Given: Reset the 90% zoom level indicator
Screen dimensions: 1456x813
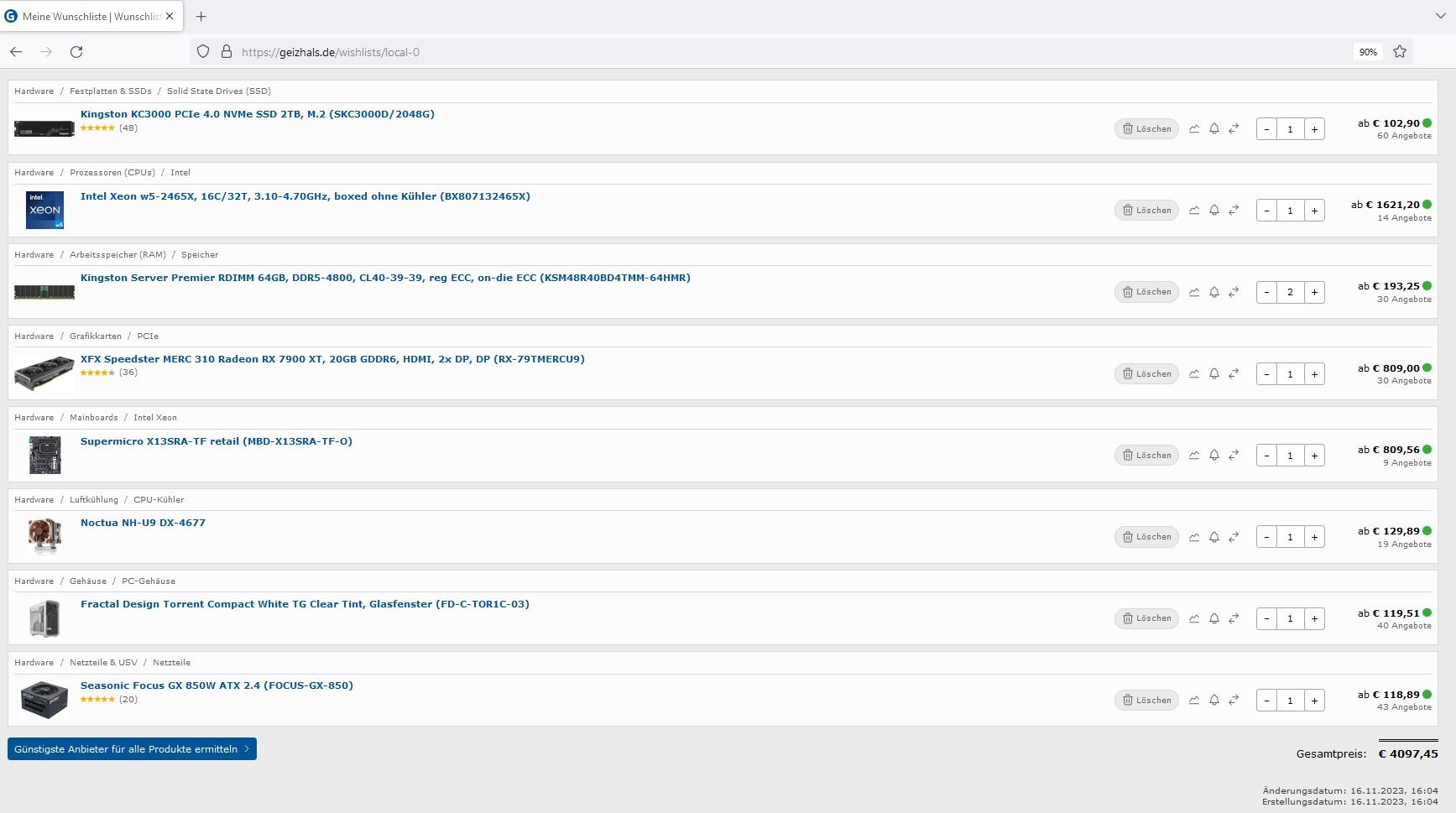Looking at the screenshot, I should tap(1368, 52).
